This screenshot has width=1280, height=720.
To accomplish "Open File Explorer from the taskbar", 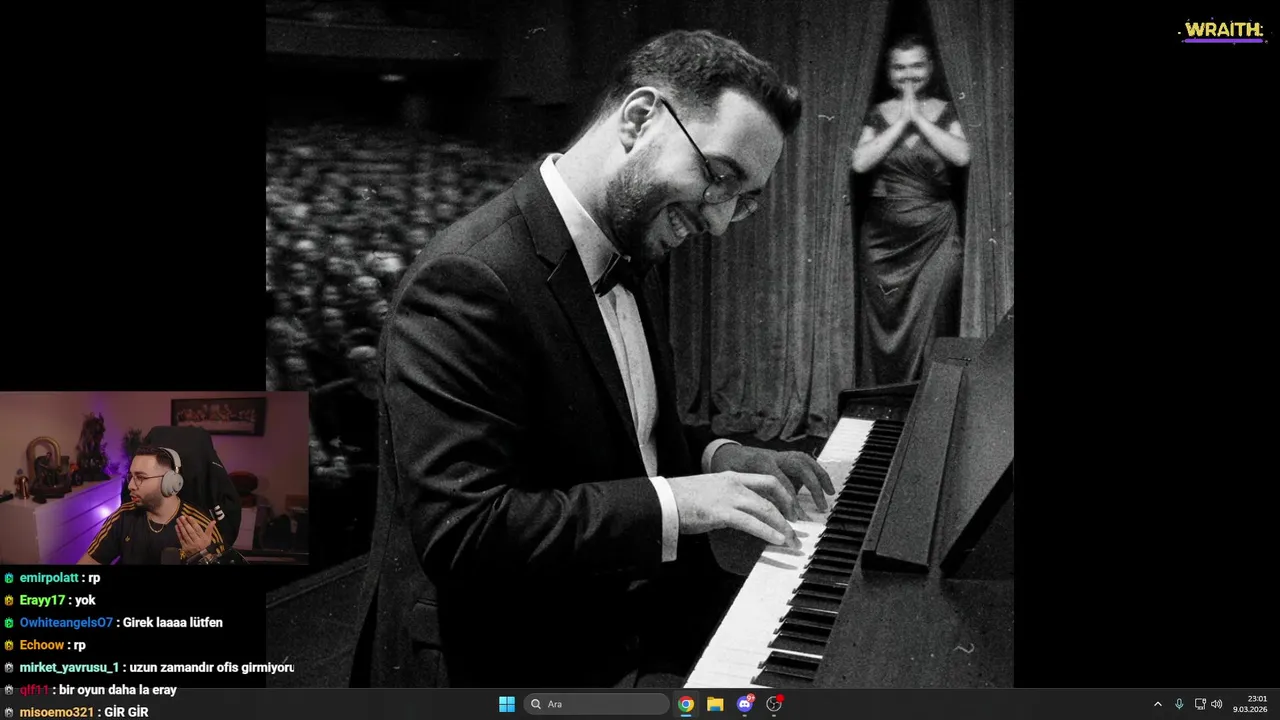I will [715, 704].
